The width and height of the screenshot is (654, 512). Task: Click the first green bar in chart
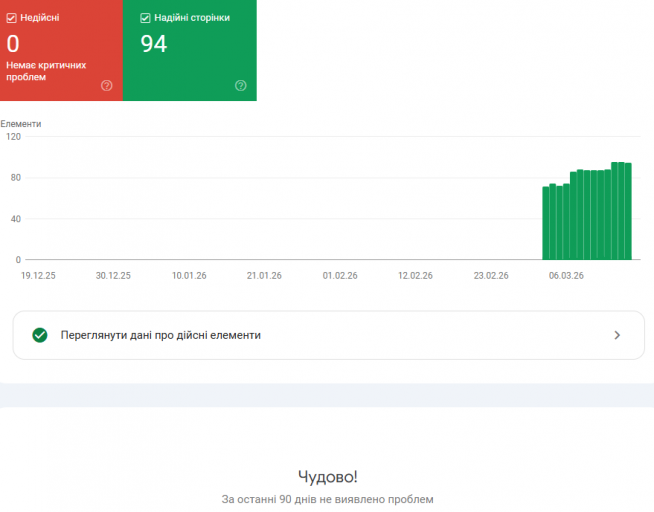546,223
